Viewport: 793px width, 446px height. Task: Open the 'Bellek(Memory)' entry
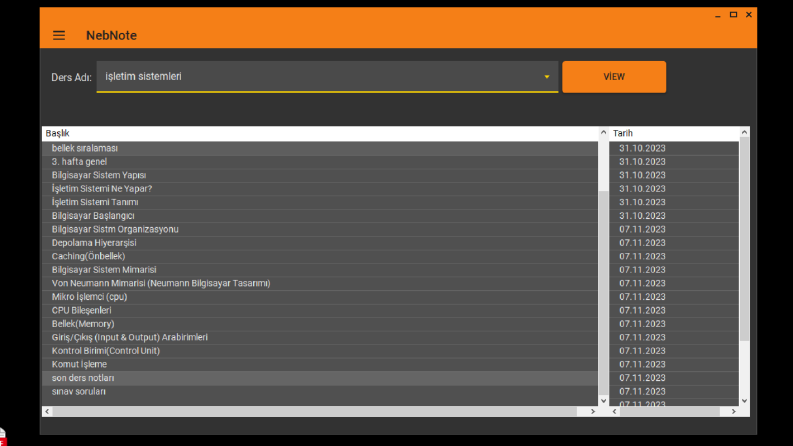[320, 324]
